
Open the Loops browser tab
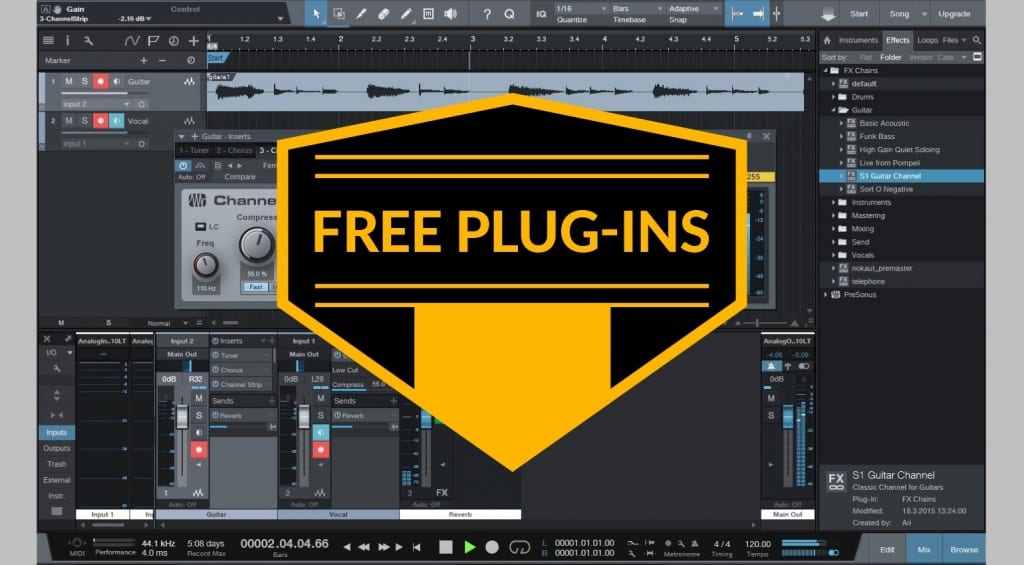click(927, 40)
